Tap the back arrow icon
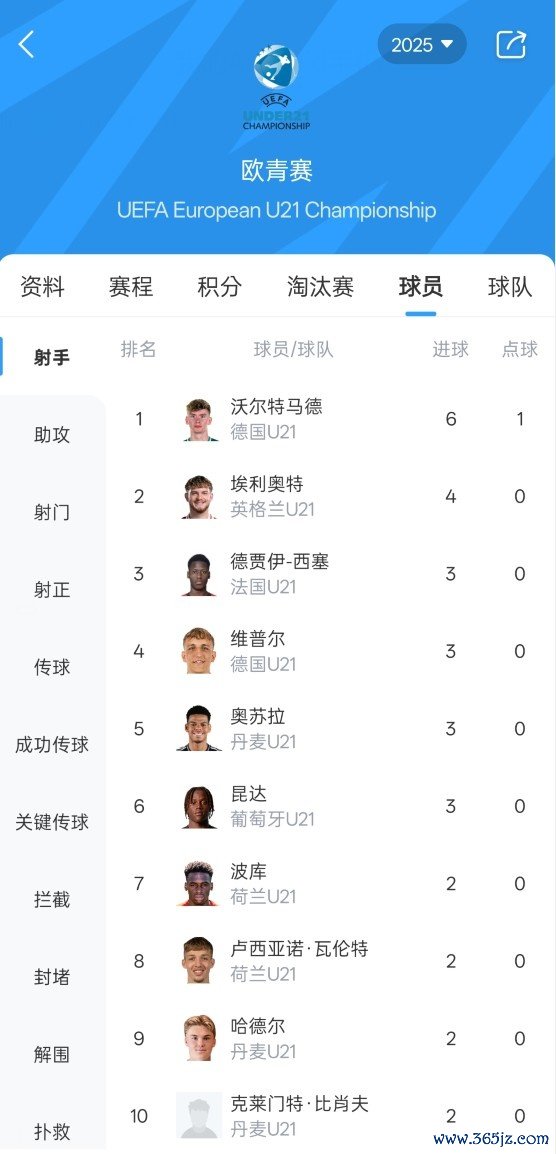 pyautogui.click(x=27, y=45)
